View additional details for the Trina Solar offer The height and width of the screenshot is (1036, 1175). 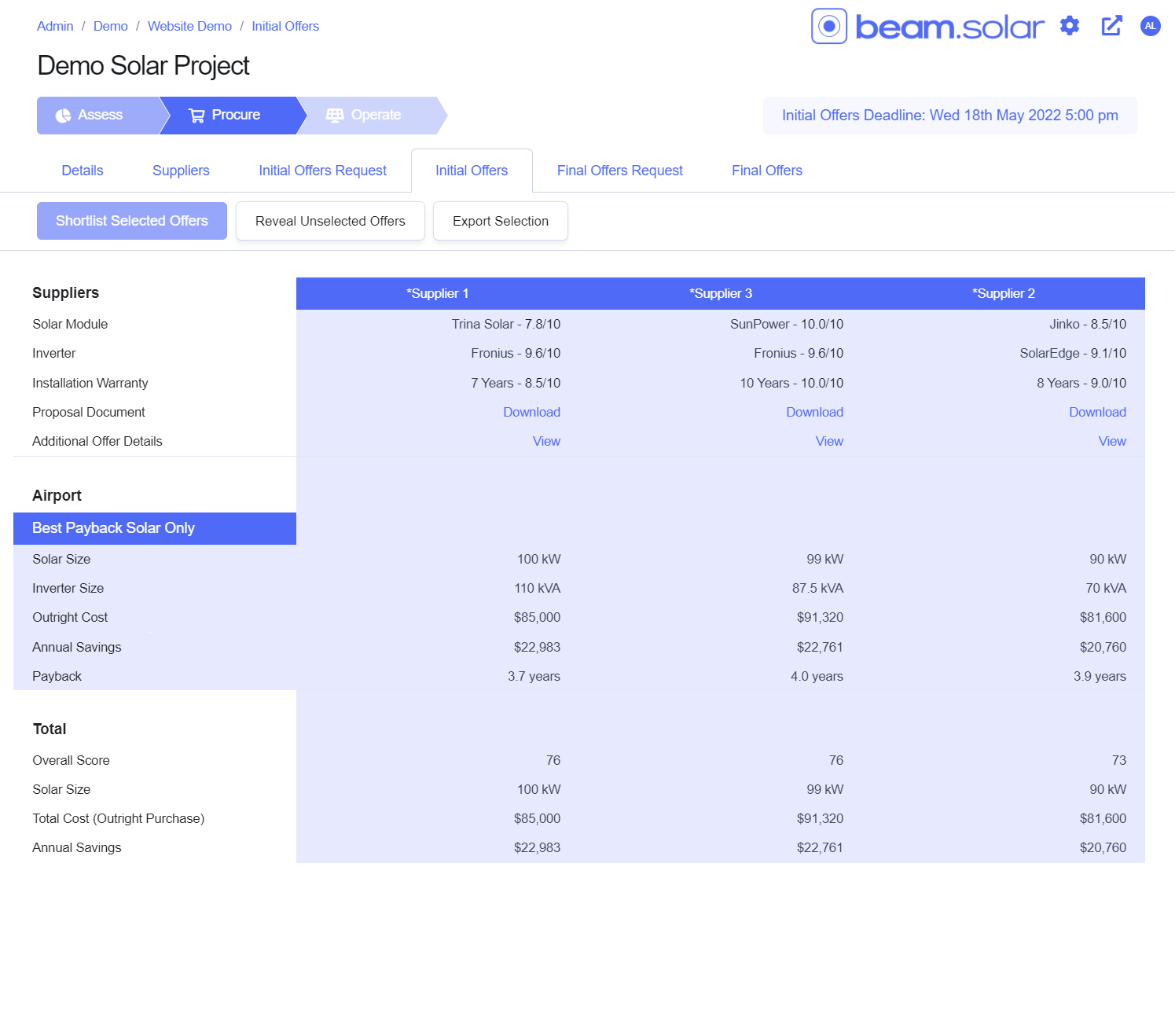coord(546,441)
